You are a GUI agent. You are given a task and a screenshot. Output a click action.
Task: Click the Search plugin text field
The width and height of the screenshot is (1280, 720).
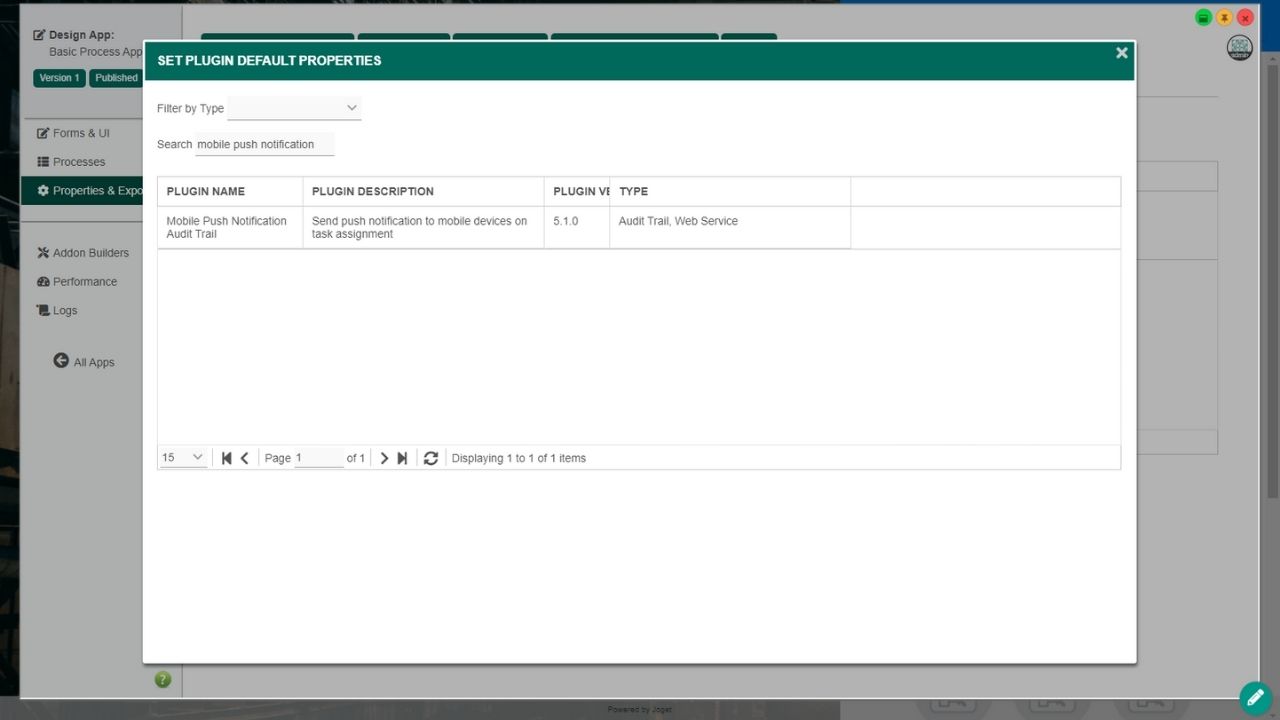click(x=264, y=144)
